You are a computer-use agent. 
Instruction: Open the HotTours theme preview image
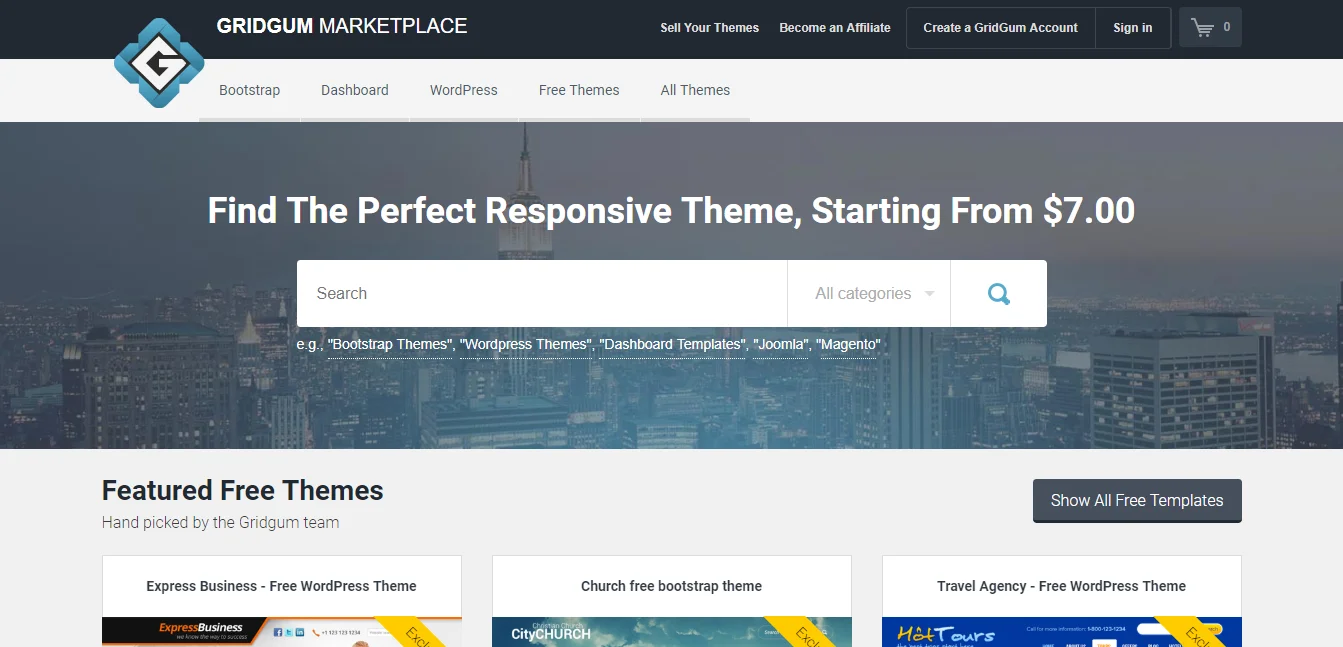[x=1062, y=632]
